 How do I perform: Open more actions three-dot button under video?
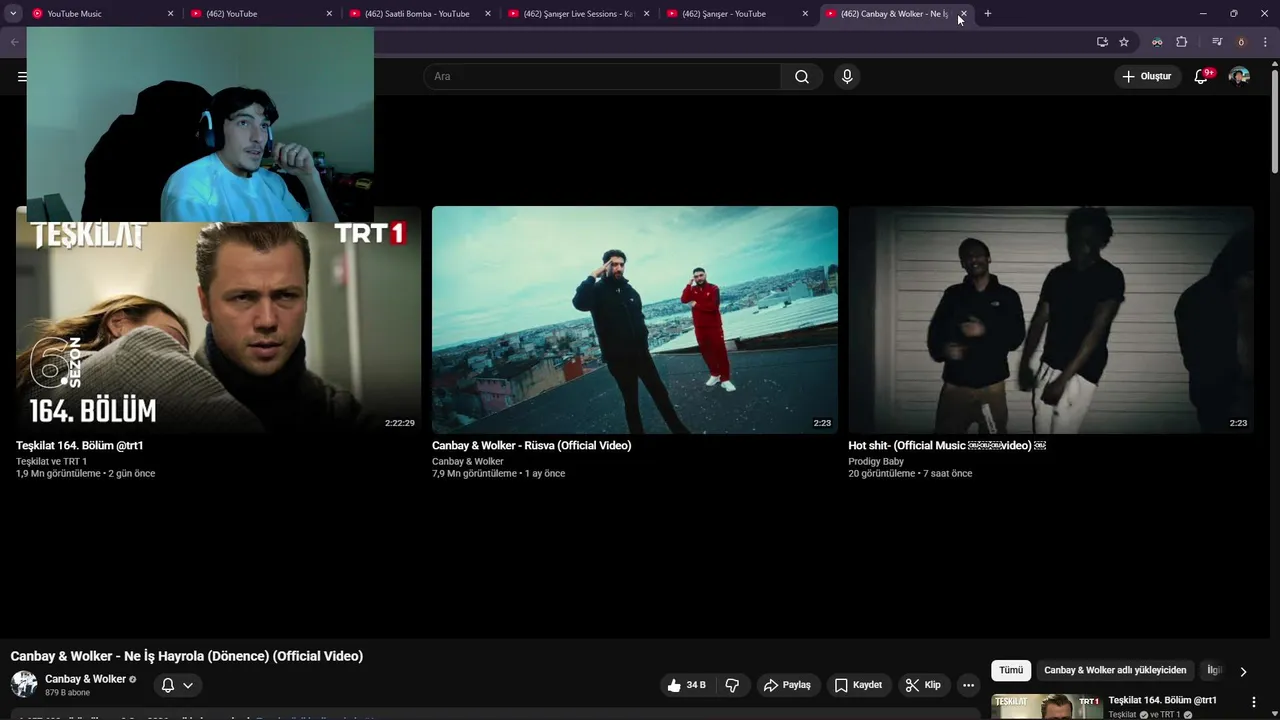(968, 685)
